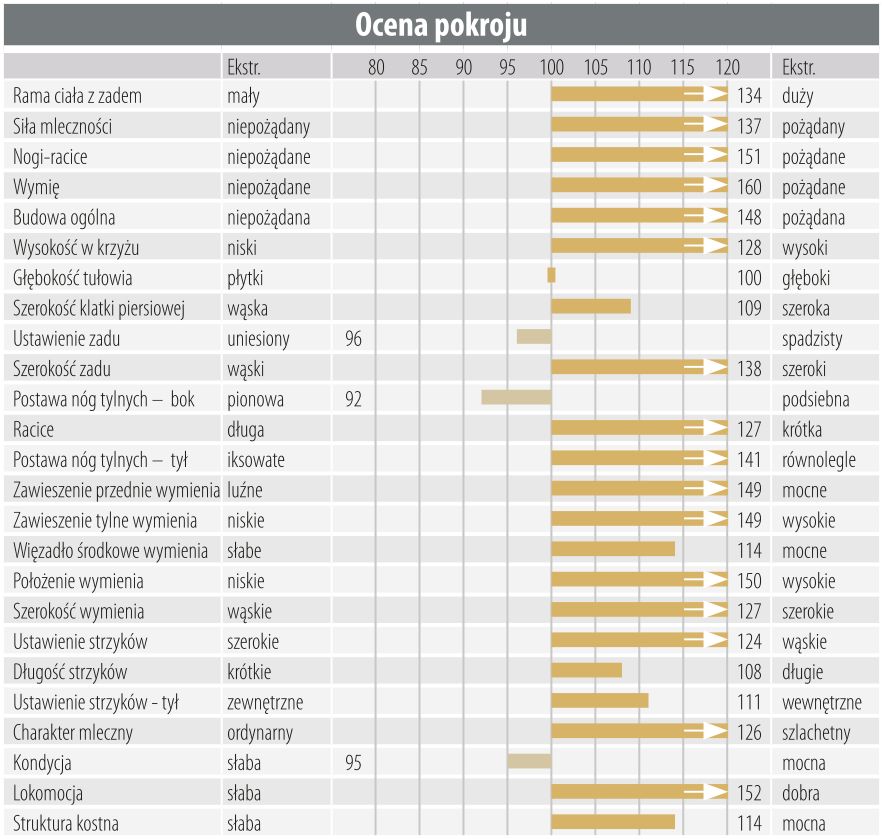The width and height of the screenshot is (883, 839).
Task: Select the Głębokość tułowia row label
Action: coord(73,278)
